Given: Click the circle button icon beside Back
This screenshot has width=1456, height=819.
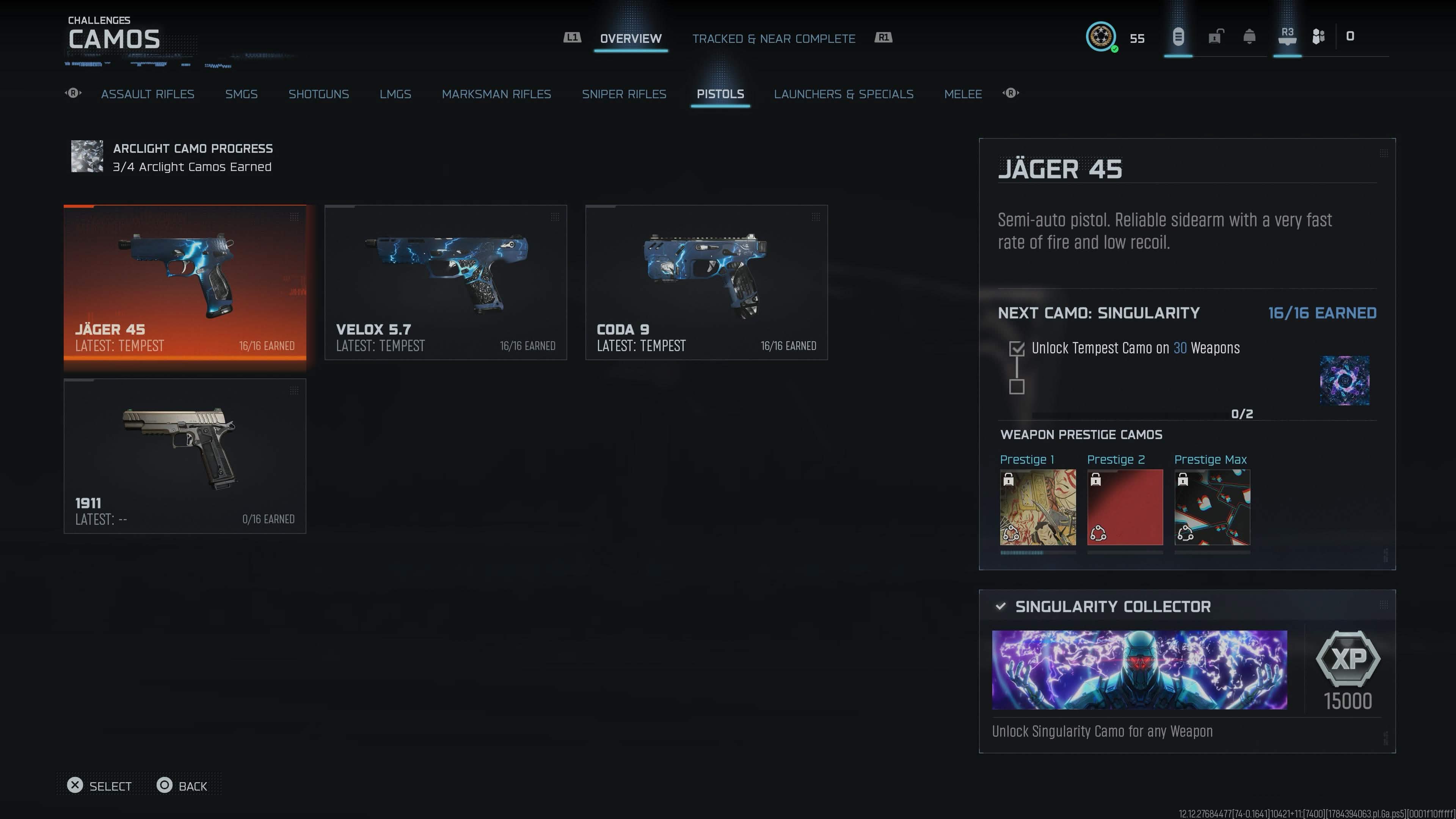Looking at the screenshot, I should (x=165, y=786).
